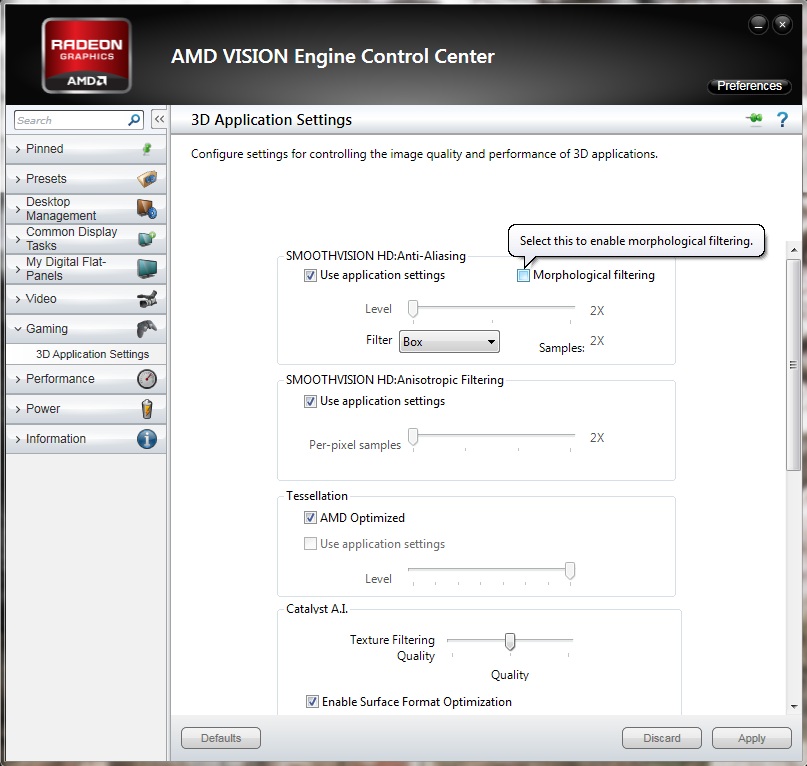Click the Common Display Tasks monitor icon

[x=147, y=238]
